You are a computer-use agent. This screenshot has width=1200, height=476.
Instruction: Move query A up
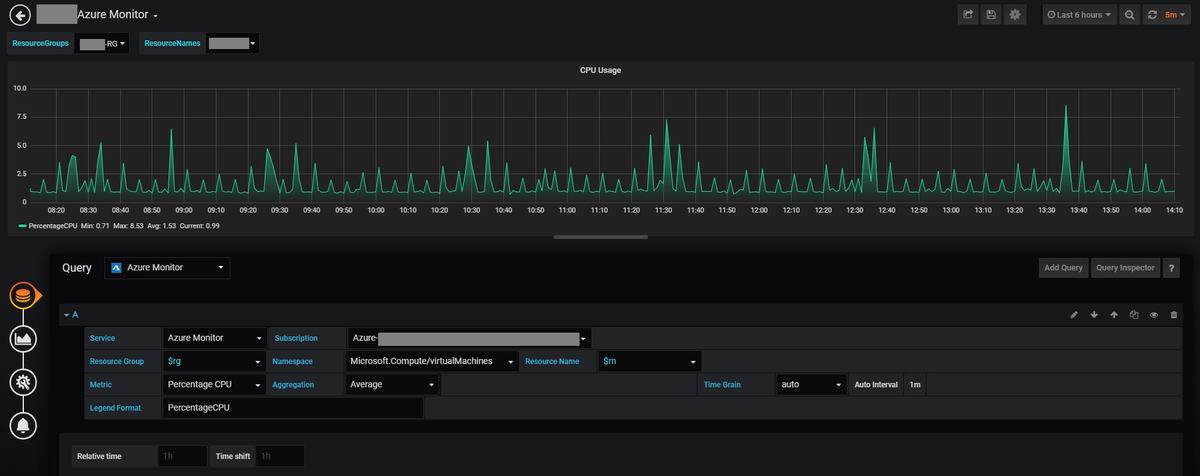[1114, 315]
